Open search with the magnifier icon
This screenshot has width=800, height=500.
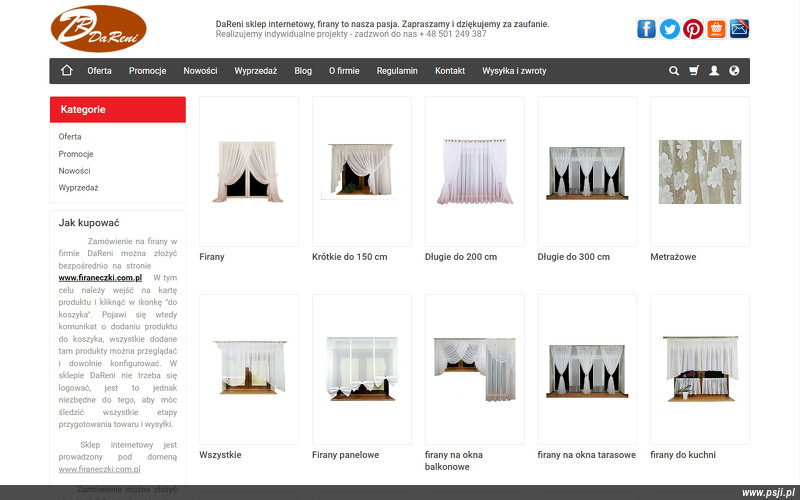674,71
